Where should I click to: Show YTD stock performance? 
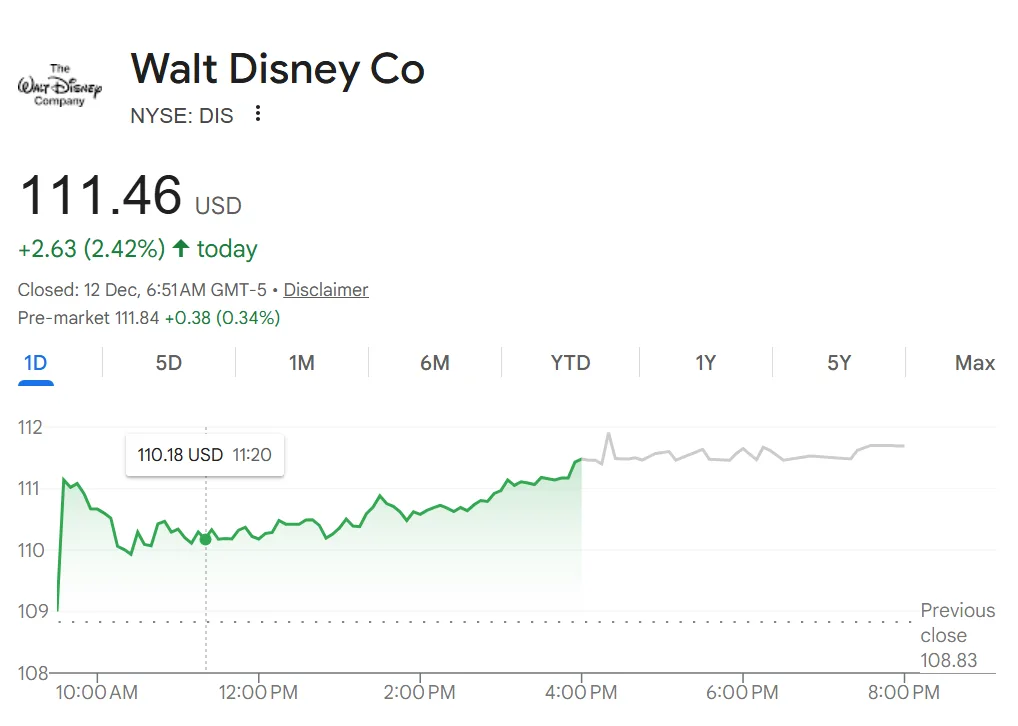pos(570,363)
